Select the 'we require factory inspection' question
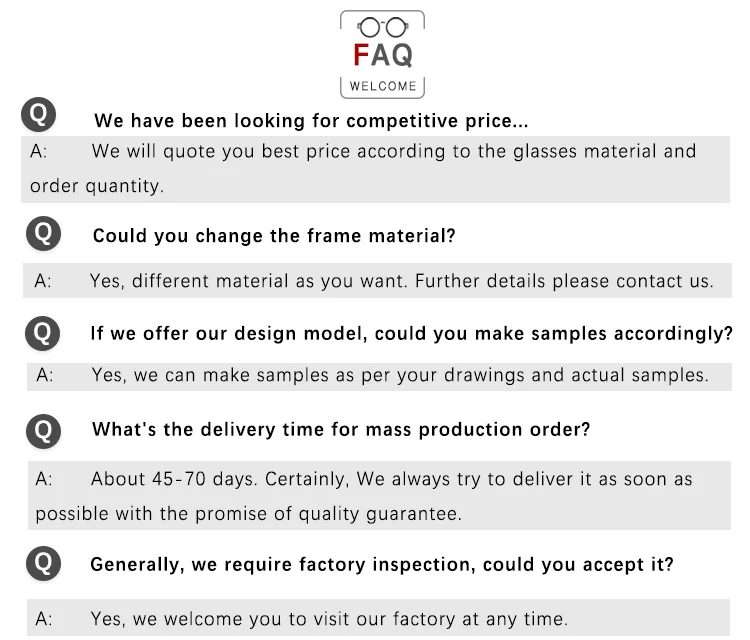 pyautogui.click(x=382, y=564)
